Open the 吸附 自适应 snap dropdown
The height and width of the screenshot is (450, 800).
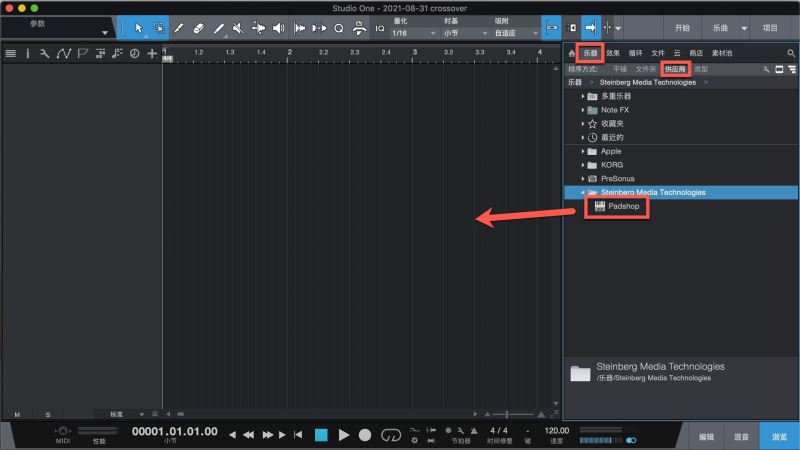[x=516, y=33]
